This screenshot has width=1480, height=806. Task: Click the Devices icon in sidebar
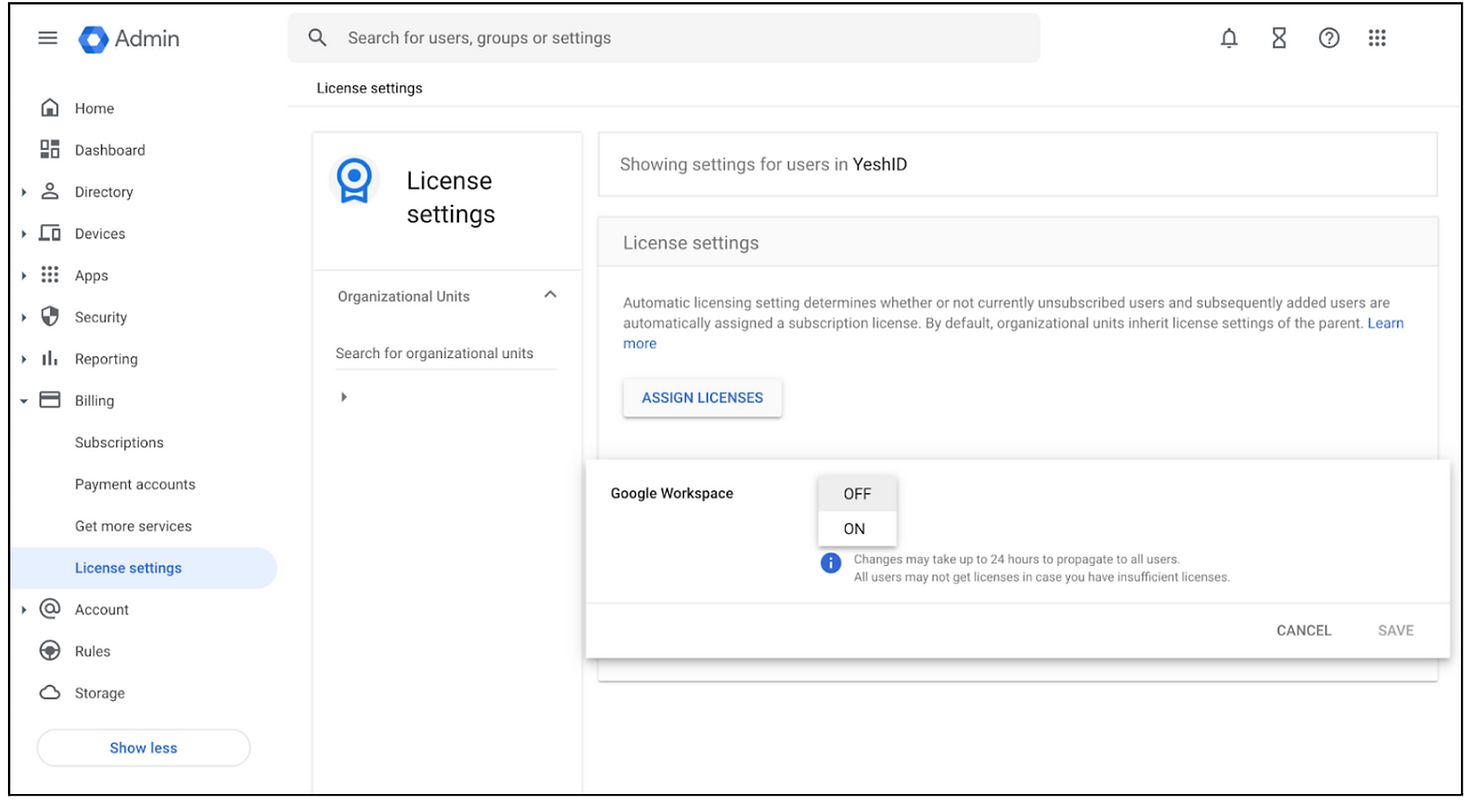[x=49, y=233]
